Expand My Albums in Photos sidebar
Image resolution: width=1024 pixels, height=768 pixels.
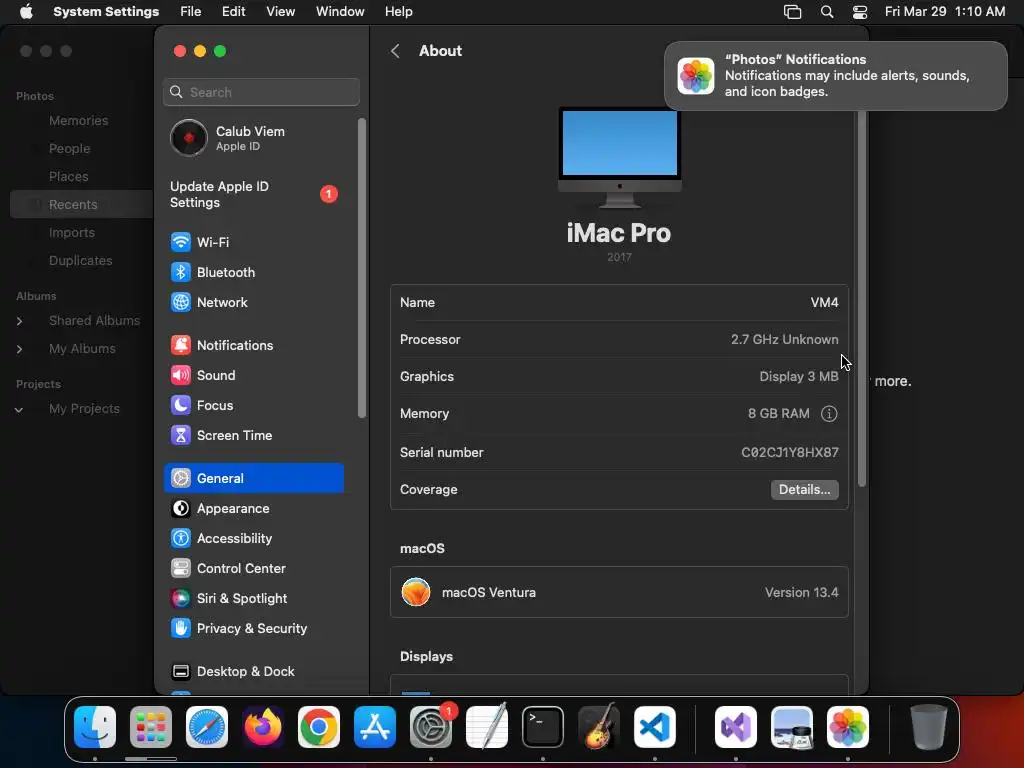pyautogui.click(x=20, y=349)
